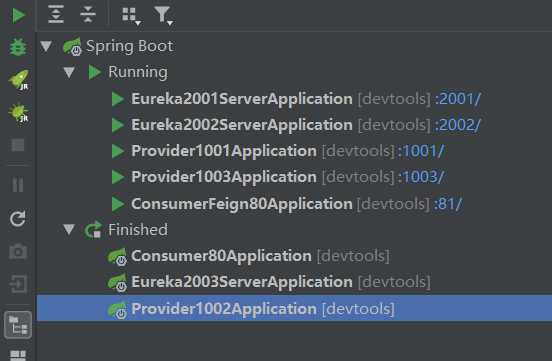Select Provider1003Application in the tree
This screenshot has width=552, height=361.
pyautogui.click(x=224, y=177)
